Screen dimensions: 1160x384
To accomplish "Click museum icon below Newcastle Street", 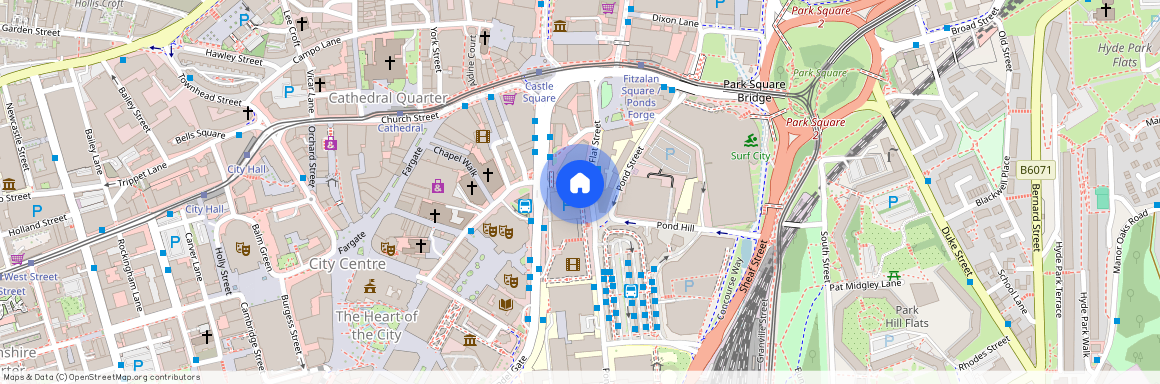I will 9,184.
